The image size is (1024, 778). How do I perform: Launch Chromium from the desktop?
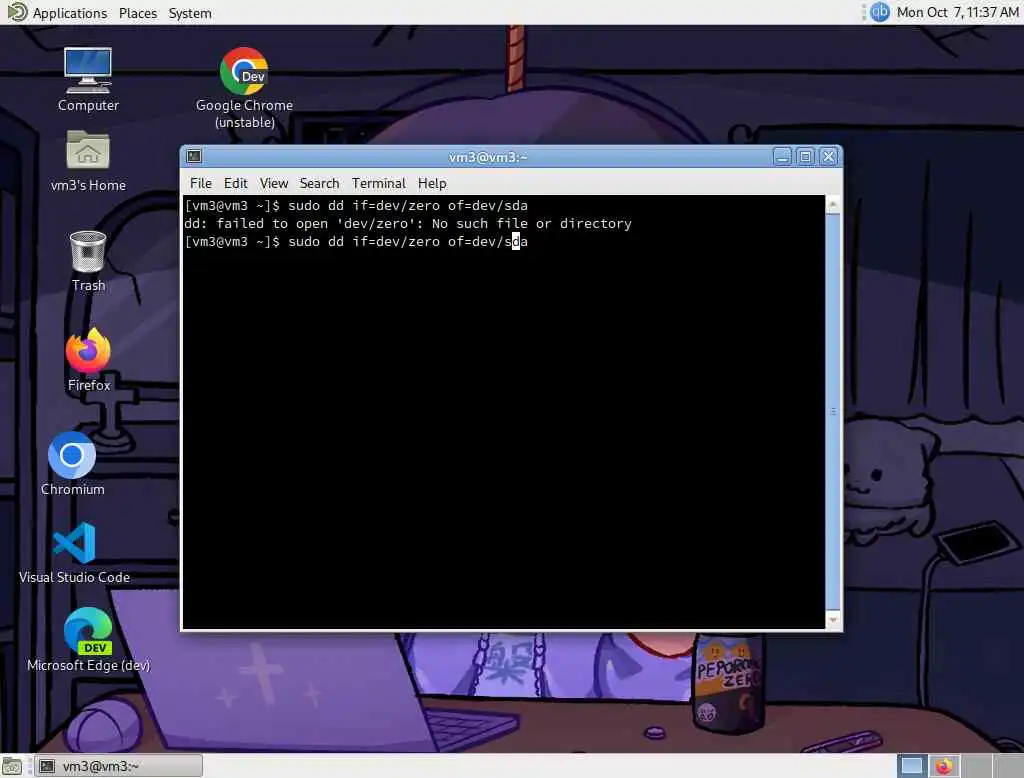pyautogui.click(x=72, y=463)
